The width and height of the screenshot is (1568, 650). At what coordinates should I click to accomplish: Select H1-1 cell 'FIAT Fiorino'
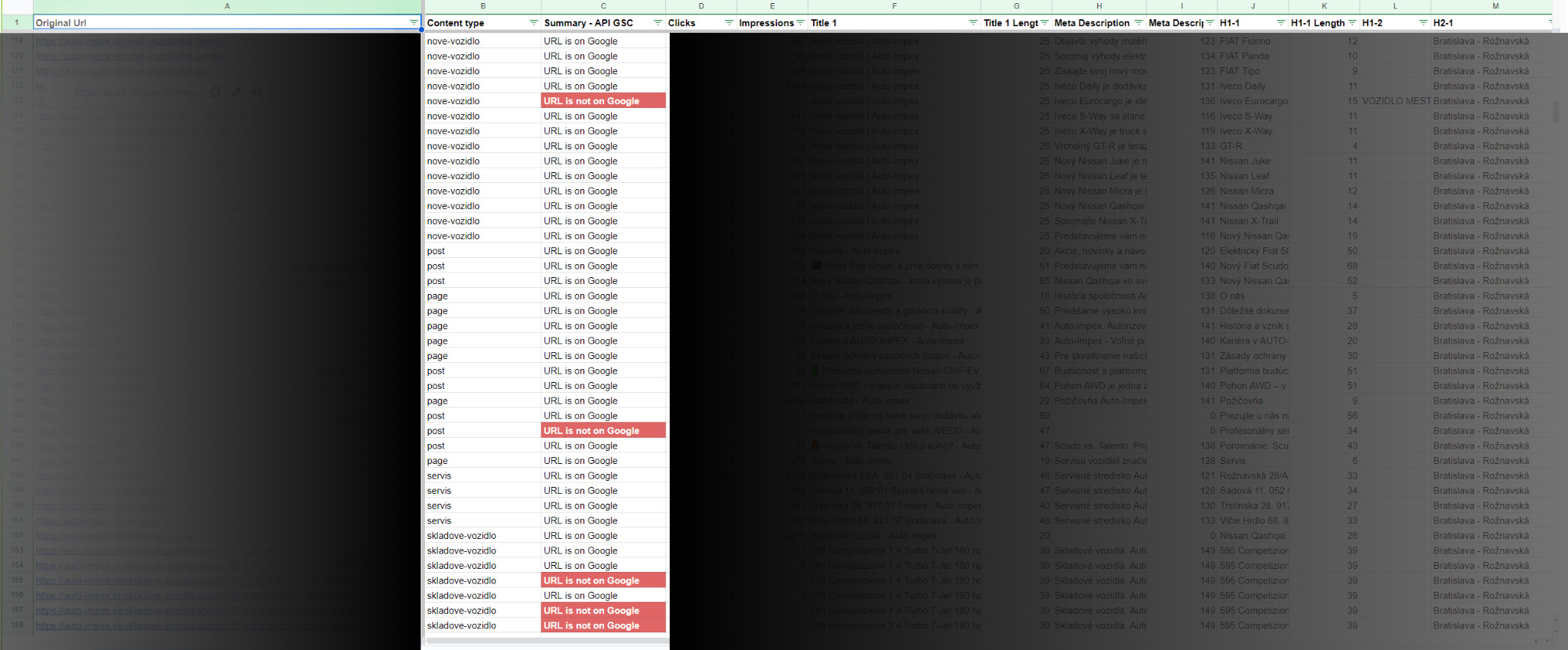tap(1253, 41)
